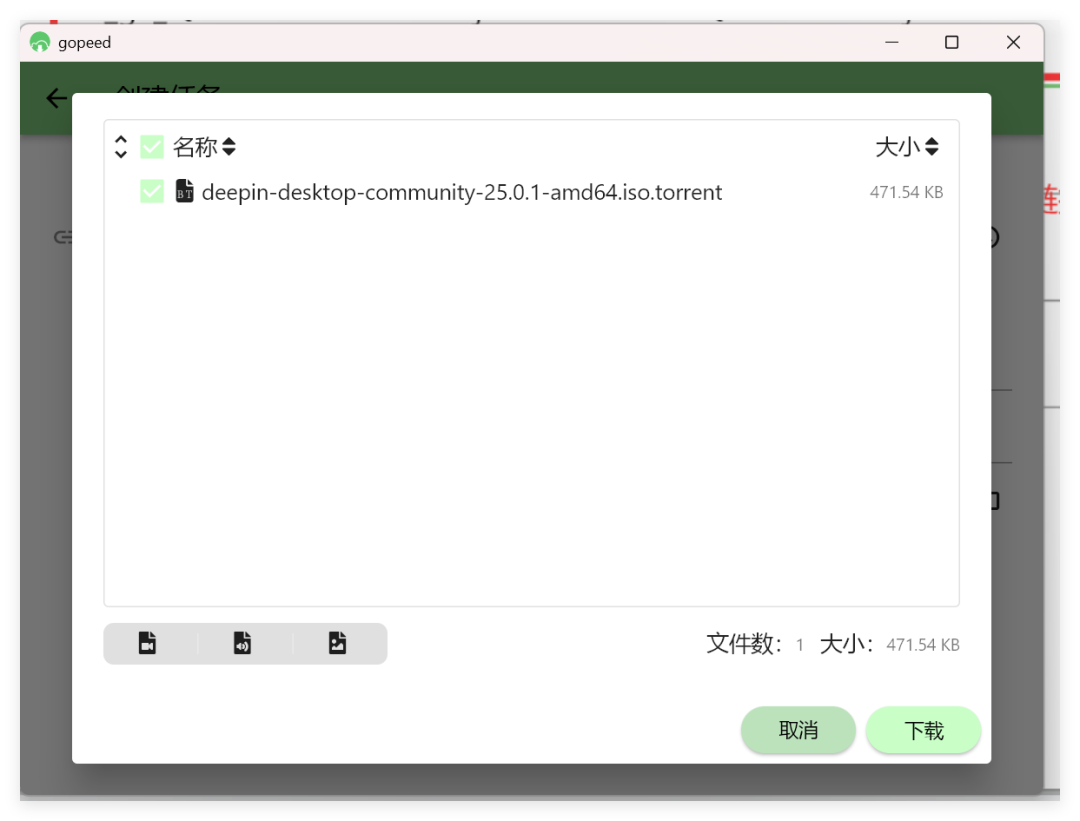Minimize the gopeed window
The height and width of the screenshot is (821, 1080).
point(892,42)
